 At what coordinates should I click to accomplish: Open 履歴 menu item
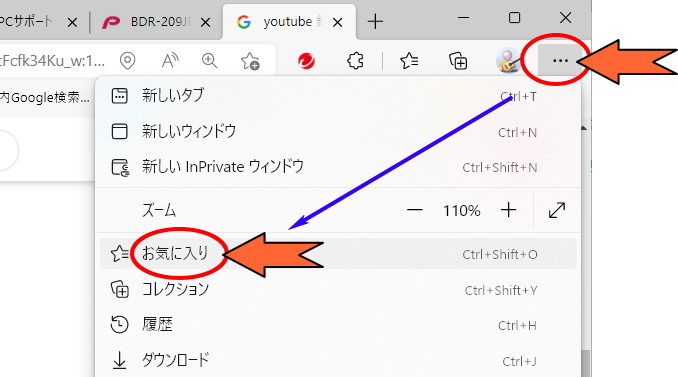pos(338,325)
